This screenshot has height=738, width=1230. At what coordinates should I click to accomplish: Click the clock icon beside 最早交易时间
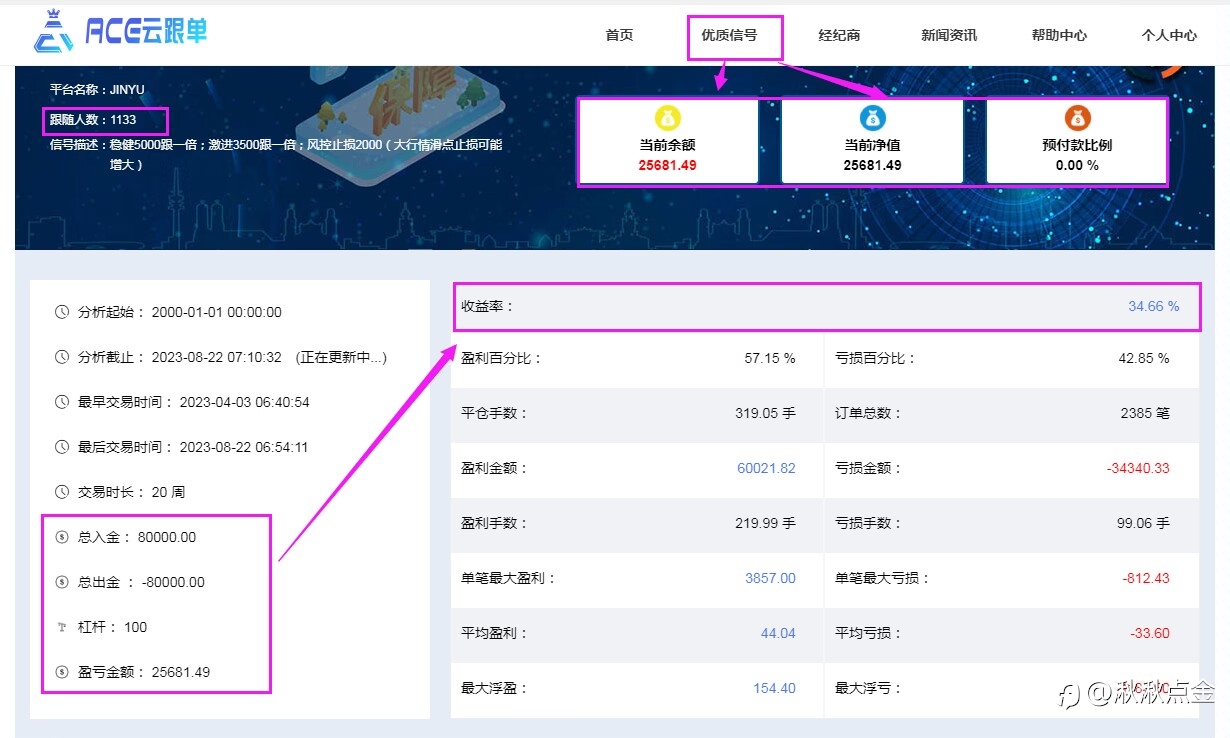pos(62,402)
